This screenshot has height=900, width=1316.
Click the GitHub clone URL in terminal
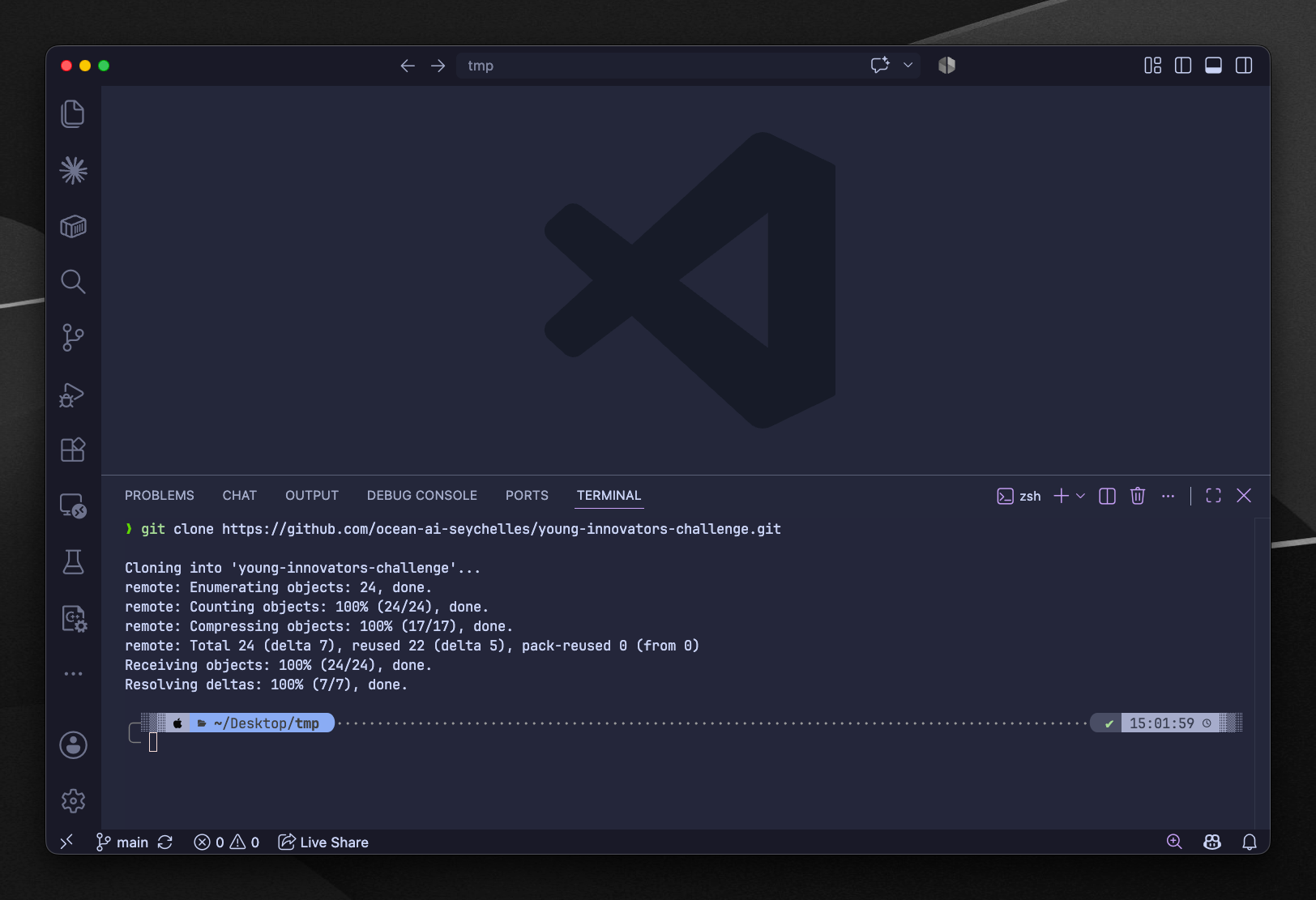tap(502, 529)
